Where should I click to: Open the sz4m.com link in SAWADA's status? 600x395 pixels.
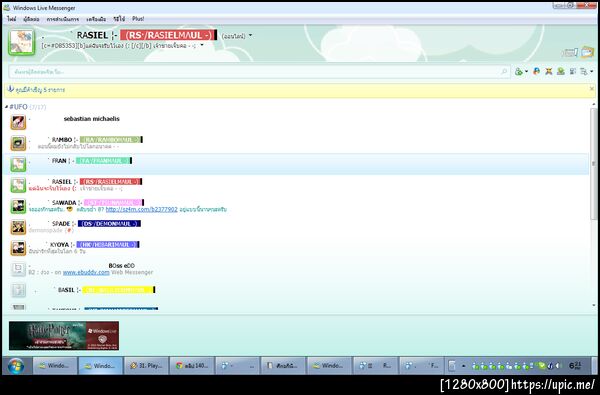pos(142,209)
